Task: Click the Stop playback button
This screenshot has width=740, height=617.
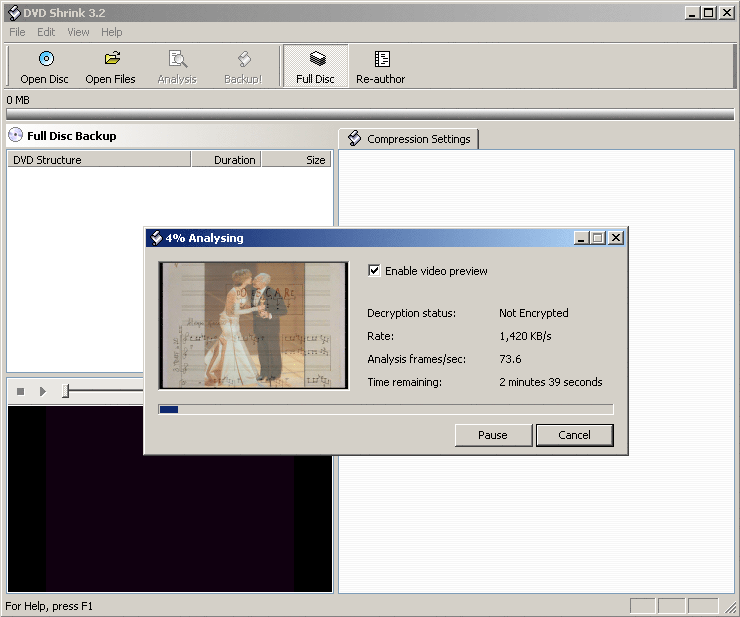Action: [x=20, y=391]
